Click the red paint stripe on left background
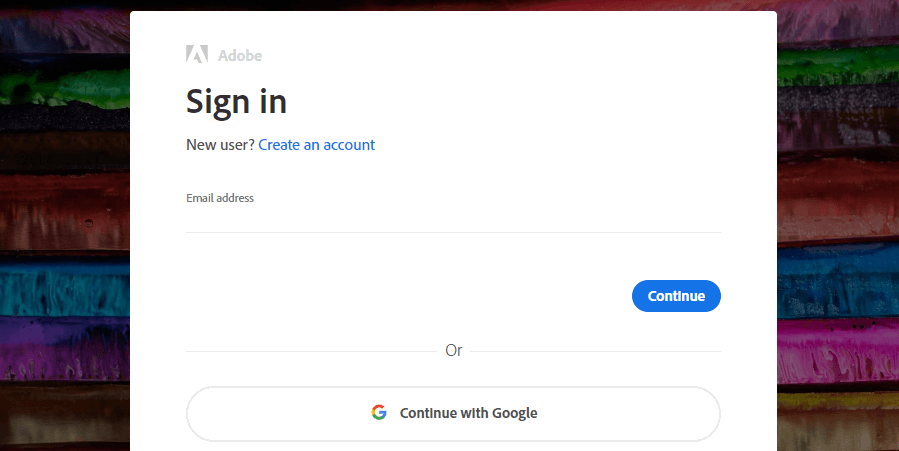Image resolution: width=899 pixels, height=451 pixels. 65,212
